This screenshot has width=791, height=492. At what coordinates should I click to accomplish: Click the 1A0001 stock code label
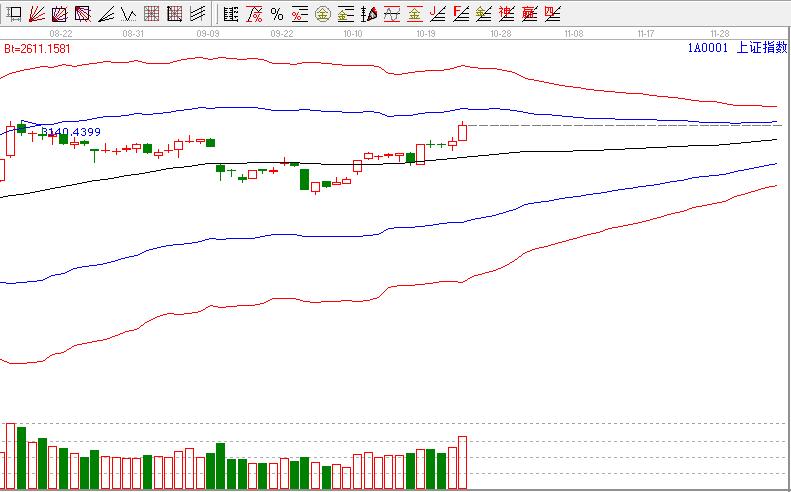tap(707, 47)
